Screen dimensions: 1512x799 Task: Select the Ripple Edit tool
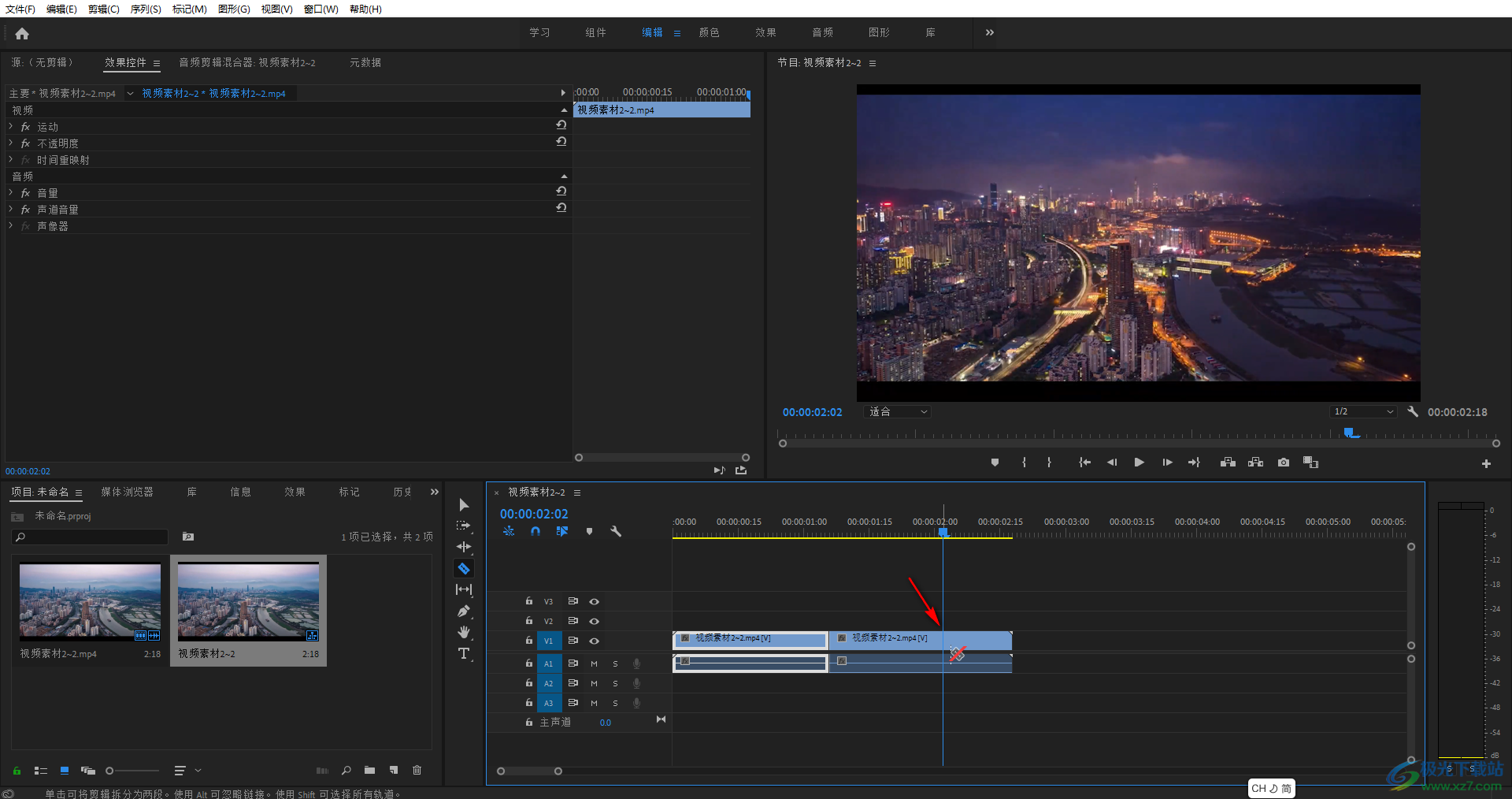(x=464, y=547)
